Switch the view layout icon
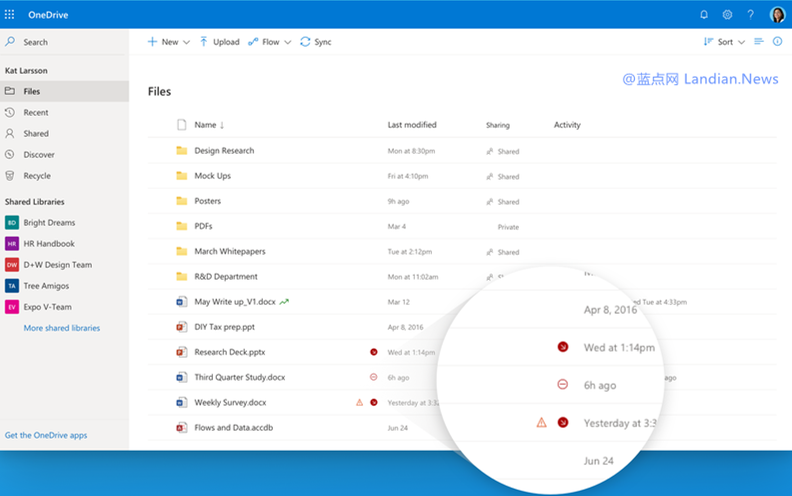The height and width of the screenshot is (496, 792). tap(758, 42)
